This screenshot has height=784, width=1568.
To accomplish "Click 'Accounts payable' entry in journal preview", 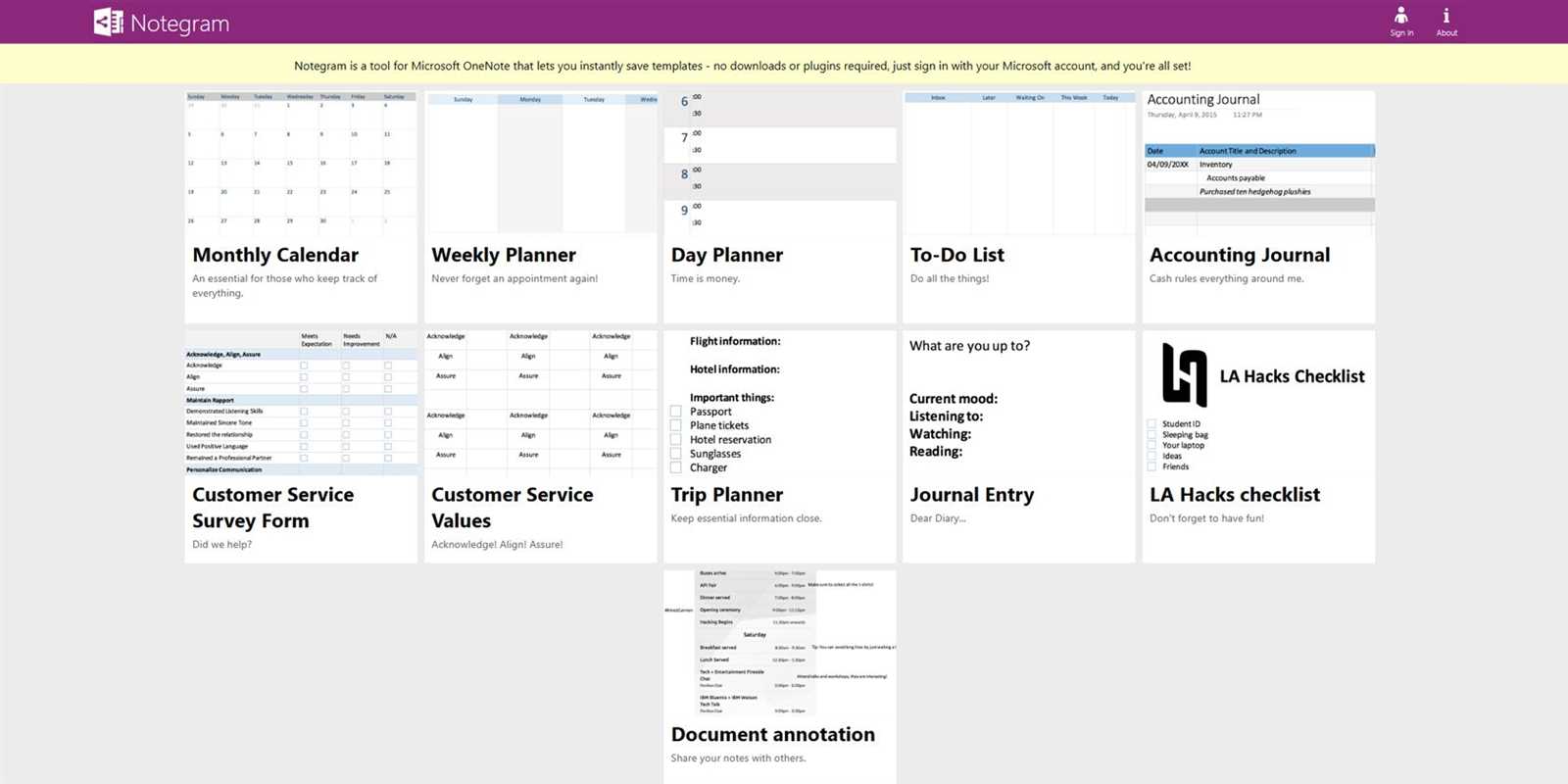I will tap(1236, 178).
